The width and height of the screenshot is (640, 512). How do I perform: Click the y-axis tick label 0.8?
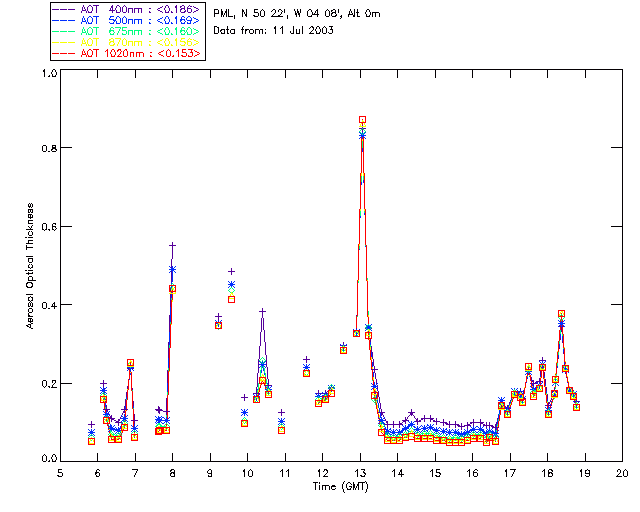pos(49,148)
